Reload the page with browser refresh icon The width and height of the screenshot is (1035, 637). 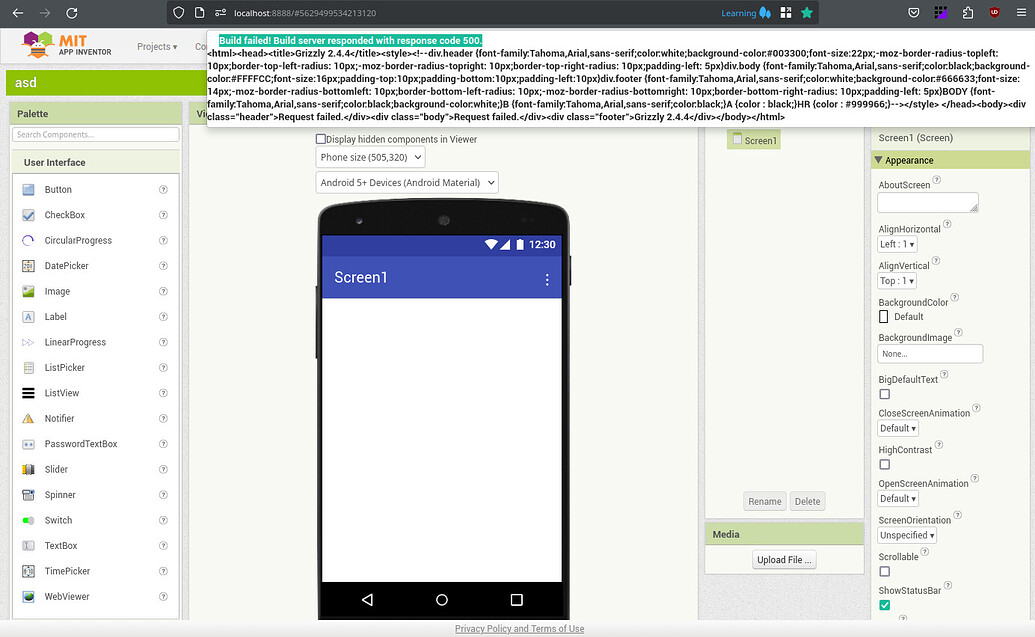pos(71,13)
